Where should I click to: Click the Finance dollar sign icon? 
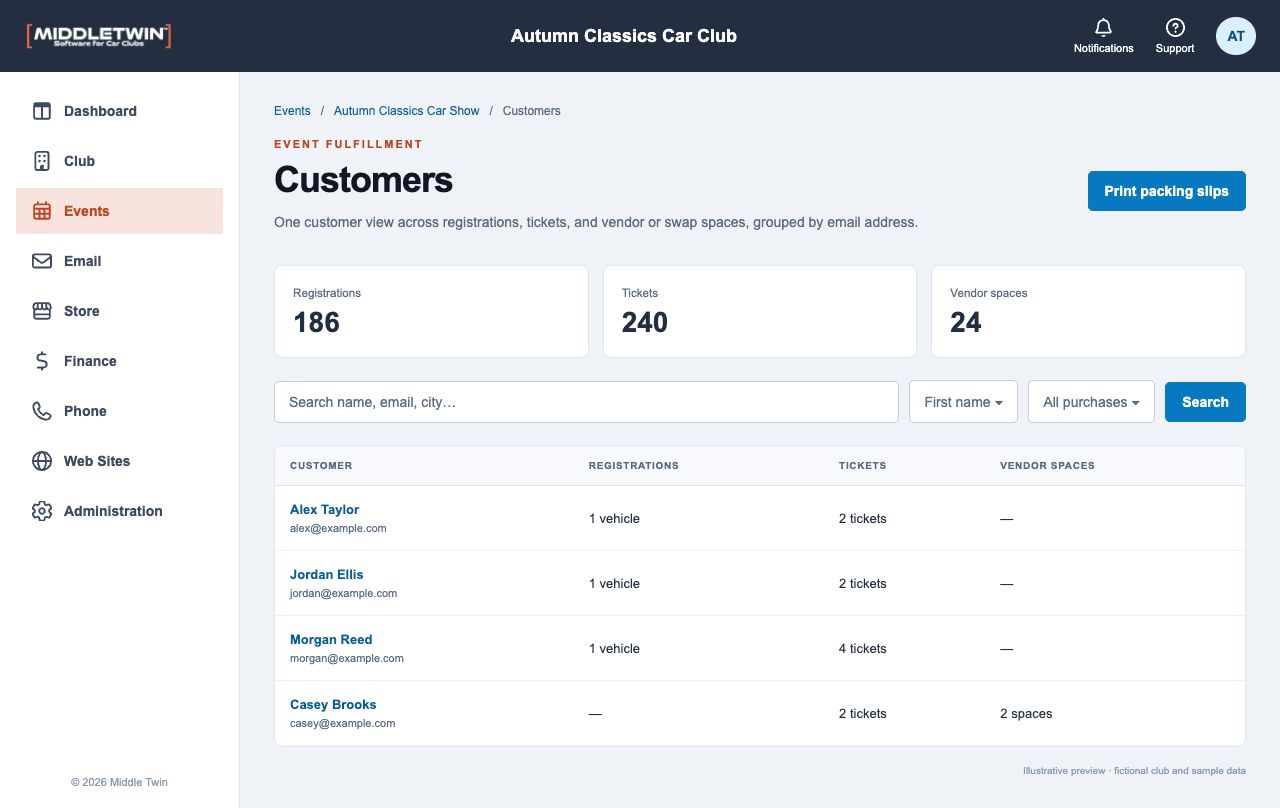(x=42, y=361)
